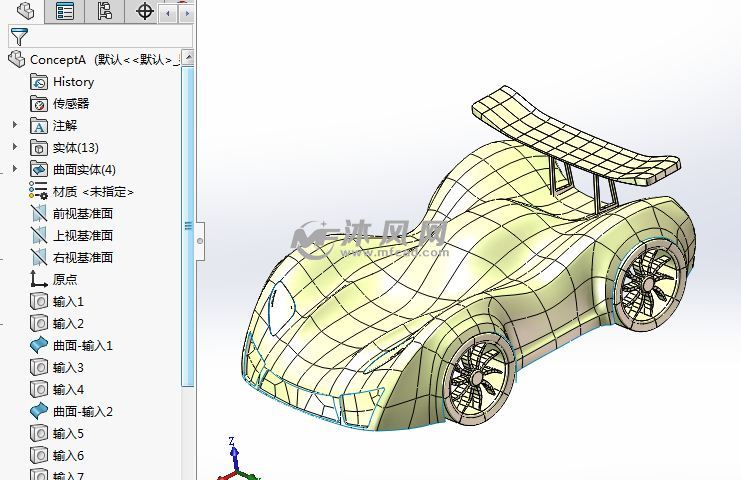Select the 右视基准面 right plane

coord(83,257)
